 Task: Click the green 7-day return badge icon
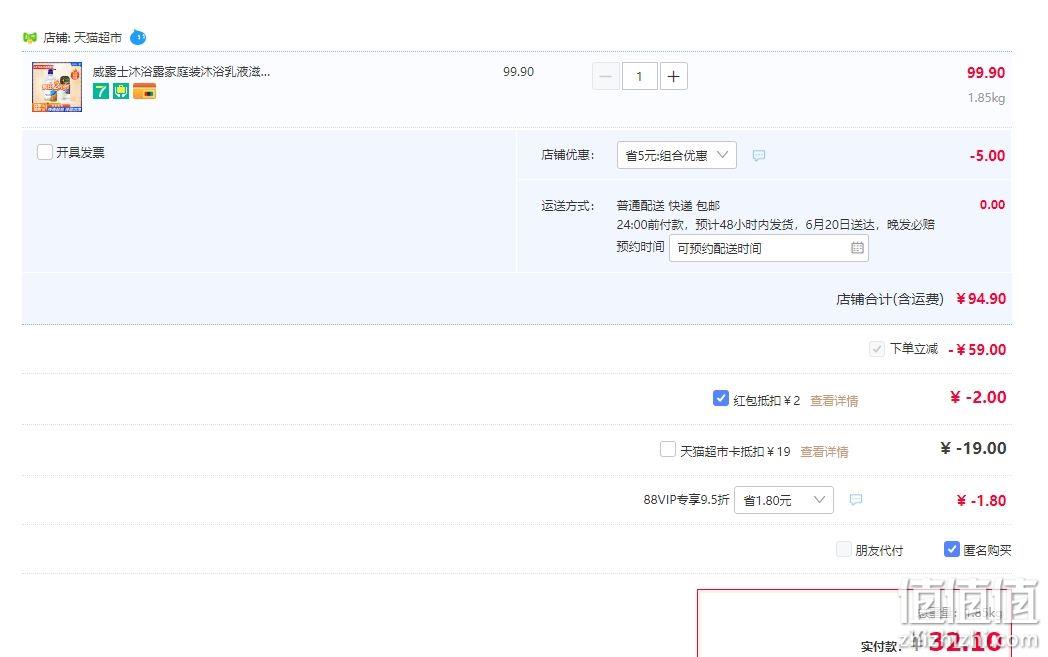click(x=101, y=92)
